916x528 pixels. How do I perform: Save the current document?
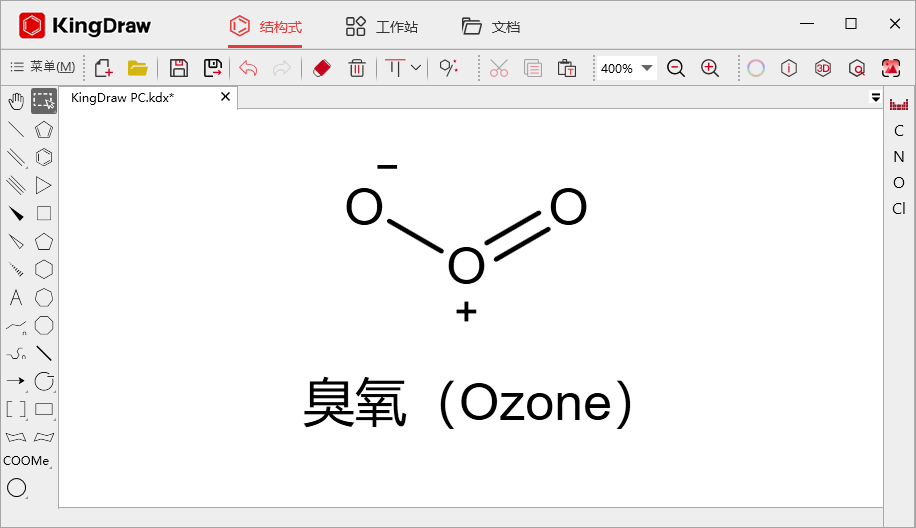(x=179, y=68)
